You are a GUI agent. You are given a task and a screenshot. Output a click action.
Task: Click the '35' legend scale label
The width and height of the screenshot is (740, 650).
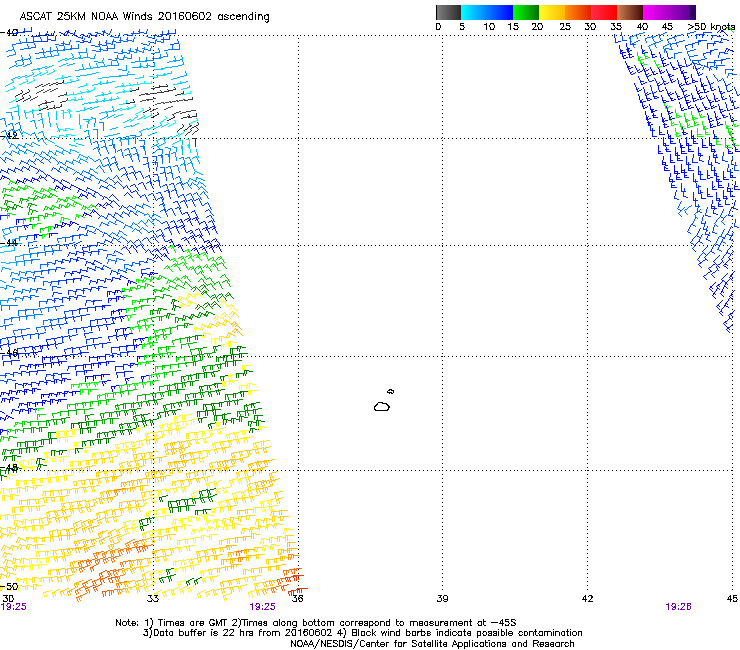click(x=616, y=27)
